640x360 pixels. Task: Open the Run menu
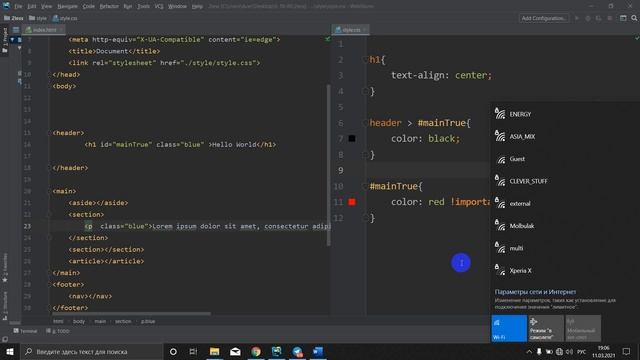pos(128,7)
